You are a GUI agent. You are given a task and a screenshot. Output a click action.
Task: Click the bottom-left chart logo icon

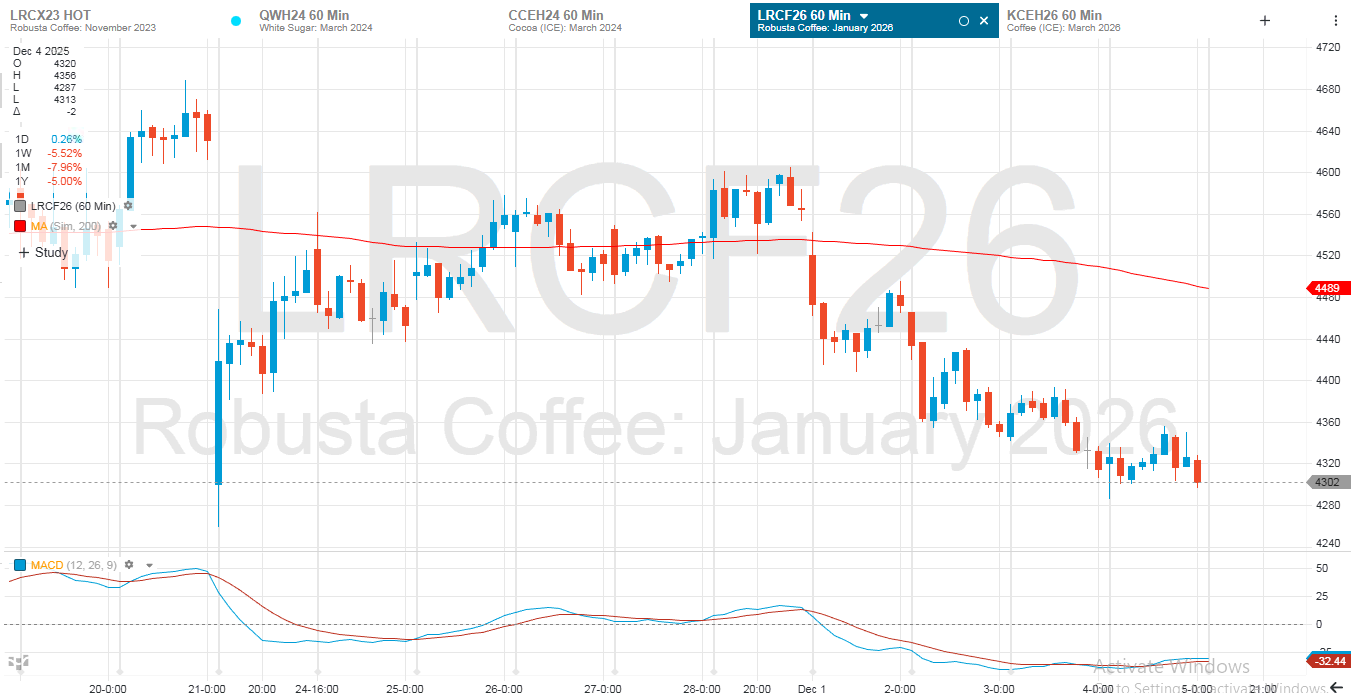(x=18, y=662)
